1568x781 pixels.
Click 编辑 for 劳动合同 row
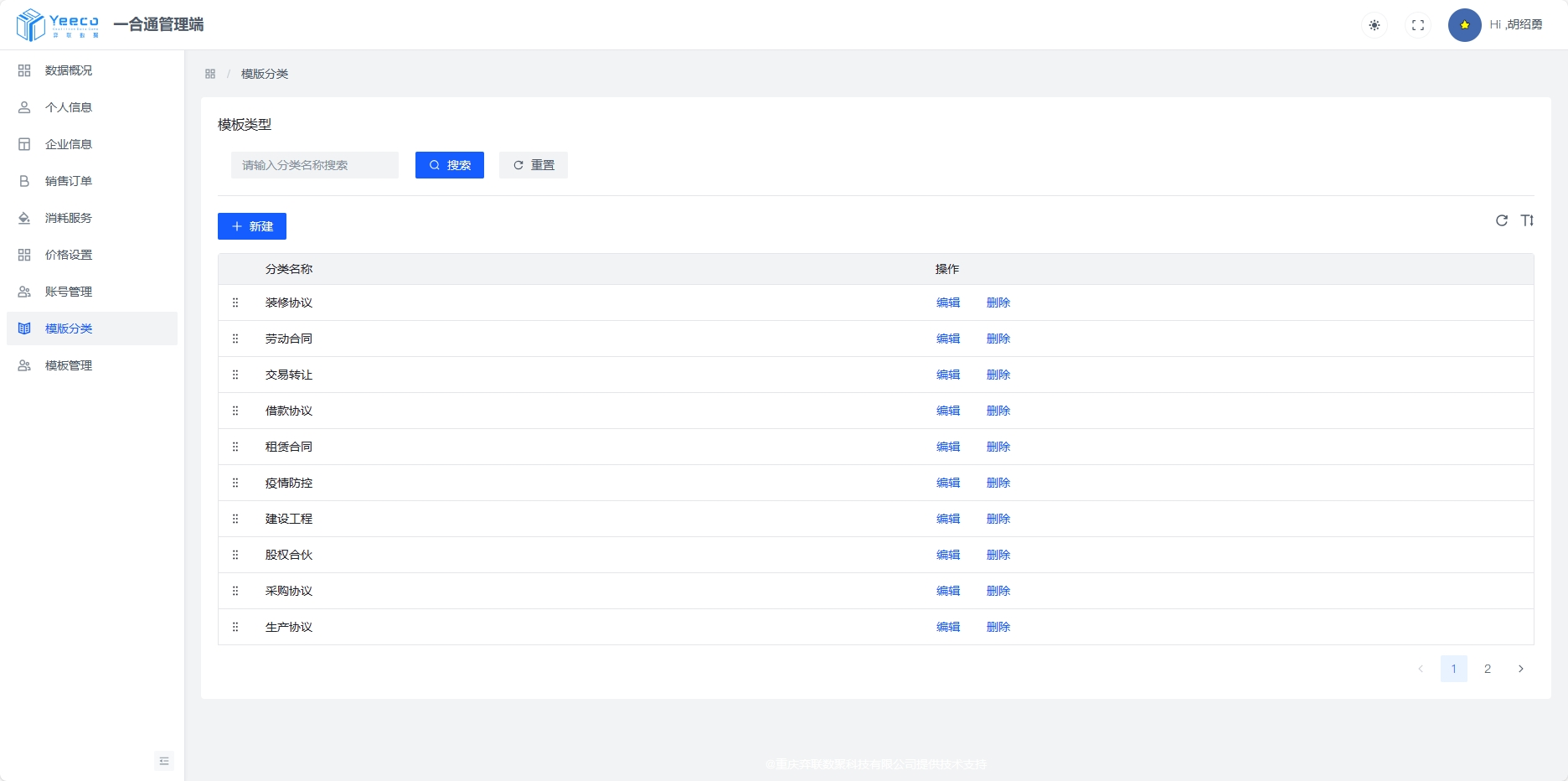pyautogui.click(x=948, y=339)
